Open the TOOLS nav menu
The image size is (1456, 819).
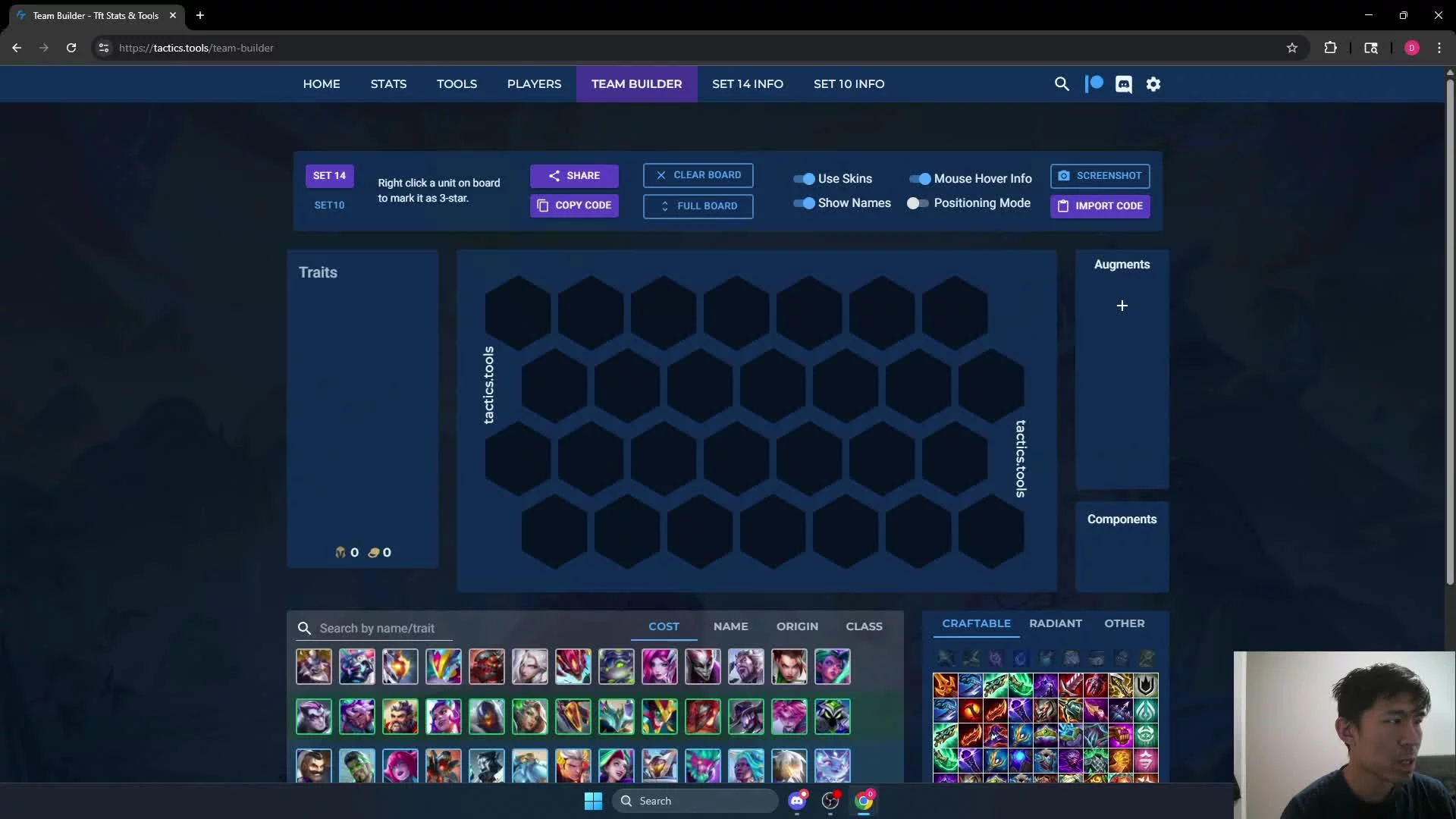tap(457, 84)
